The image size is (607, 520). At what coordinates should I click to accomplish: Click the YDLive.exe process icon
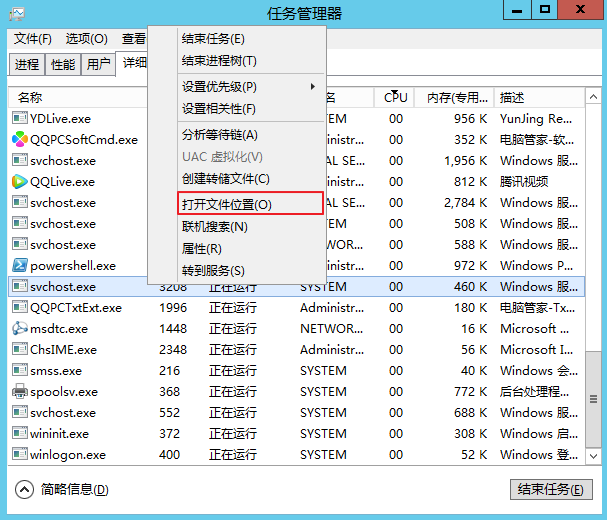20,119
